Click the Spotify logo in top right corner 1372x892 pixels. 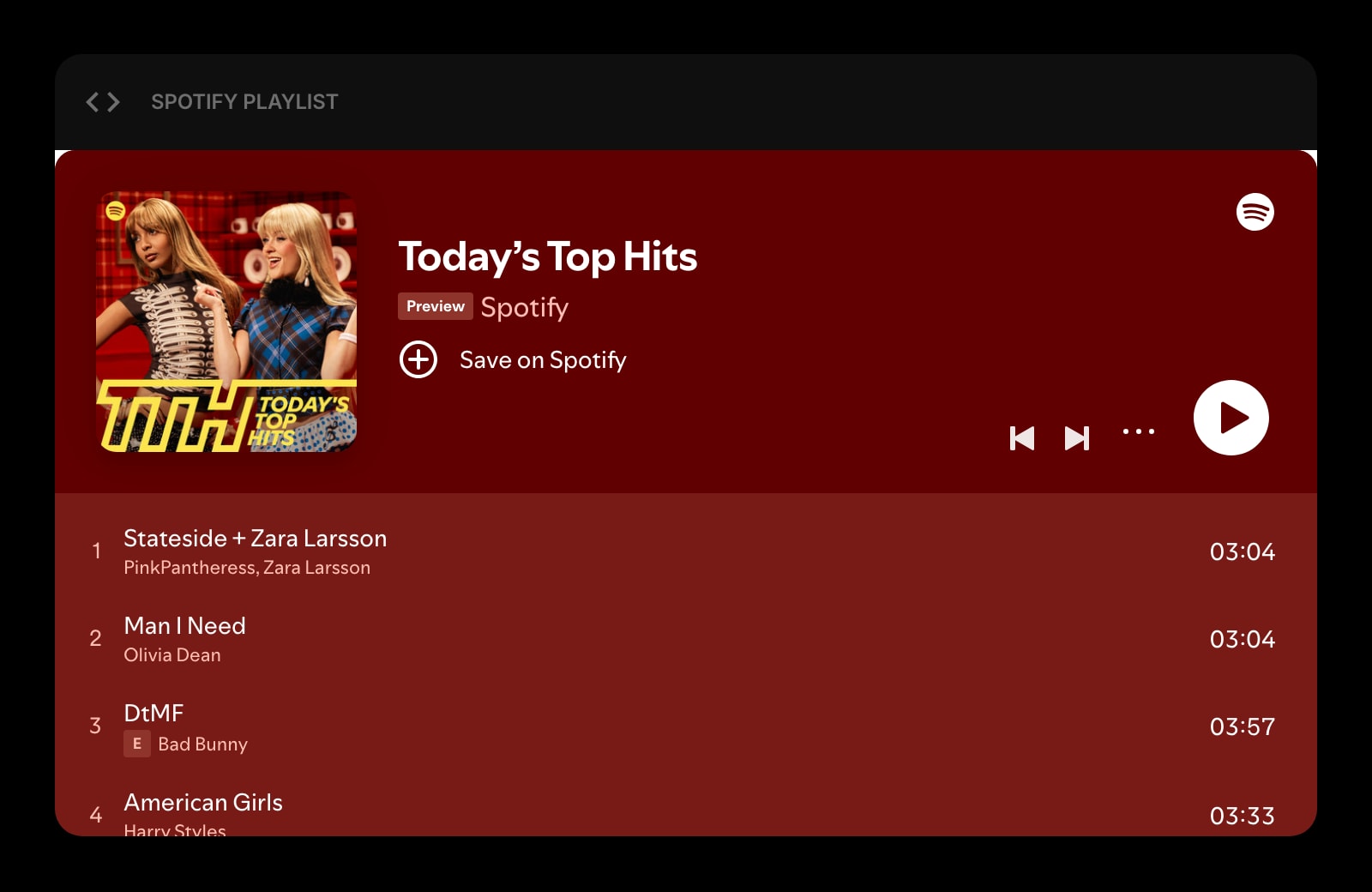pyautogui.click(x=1255, y=213)
